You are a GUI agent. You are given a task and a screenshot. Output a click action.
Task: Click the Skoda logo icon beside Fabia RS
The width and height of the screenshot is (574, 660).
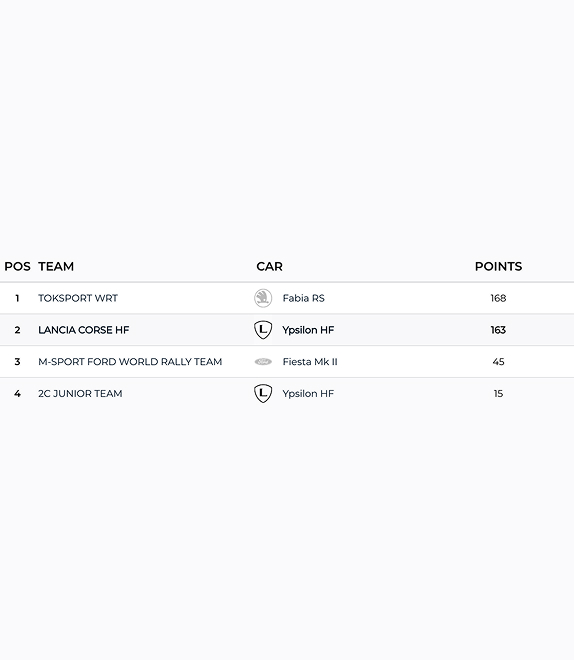tap(263, 298)
